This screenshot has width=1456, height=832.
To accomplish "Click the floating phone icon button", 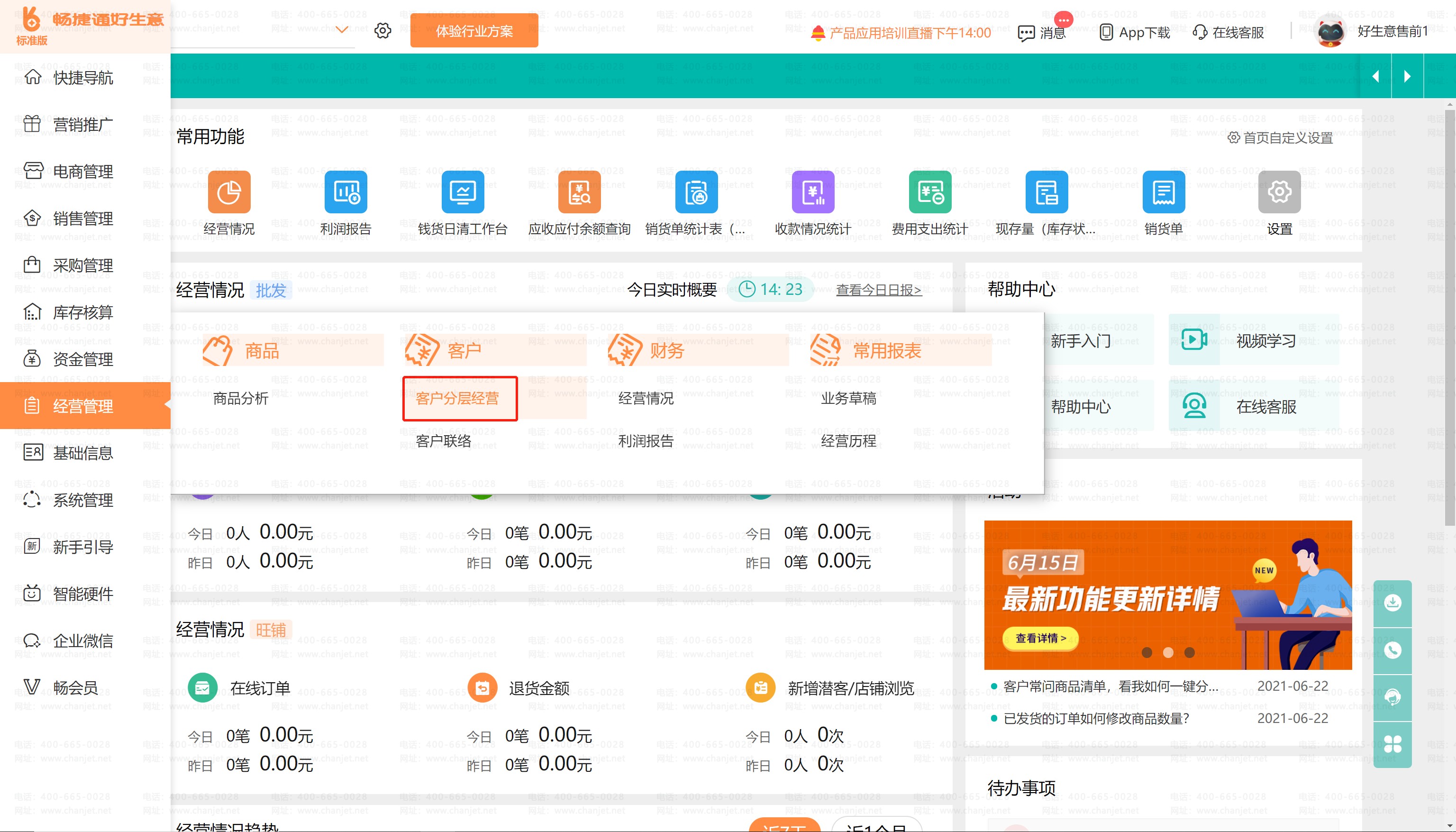I will click(1392, 650).
